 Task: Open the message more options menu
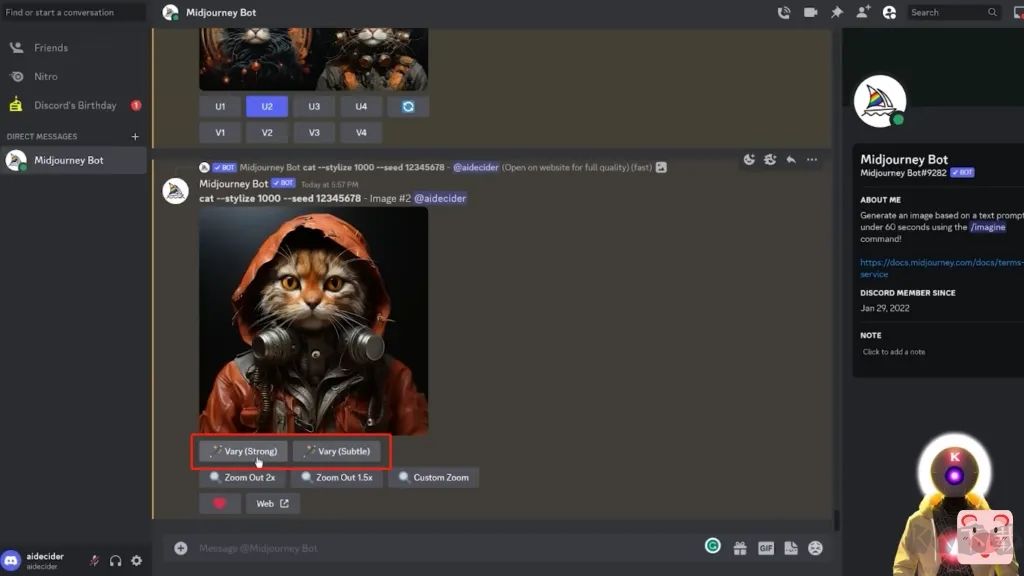coord(812,160)
